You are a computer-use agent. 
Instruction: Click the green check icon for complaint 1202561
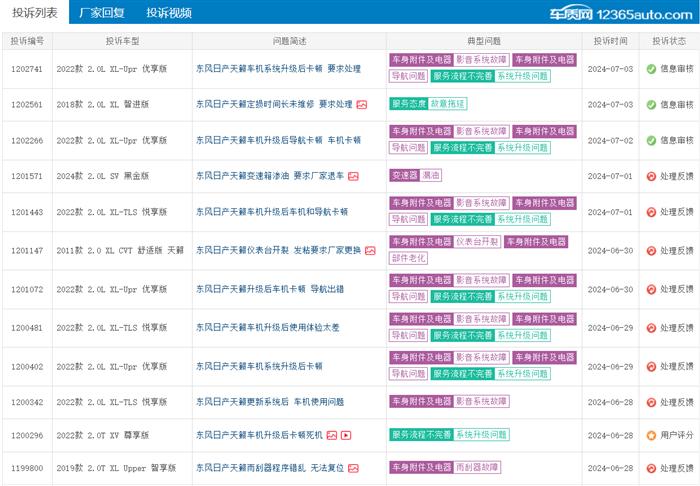[x=651, y=104]
